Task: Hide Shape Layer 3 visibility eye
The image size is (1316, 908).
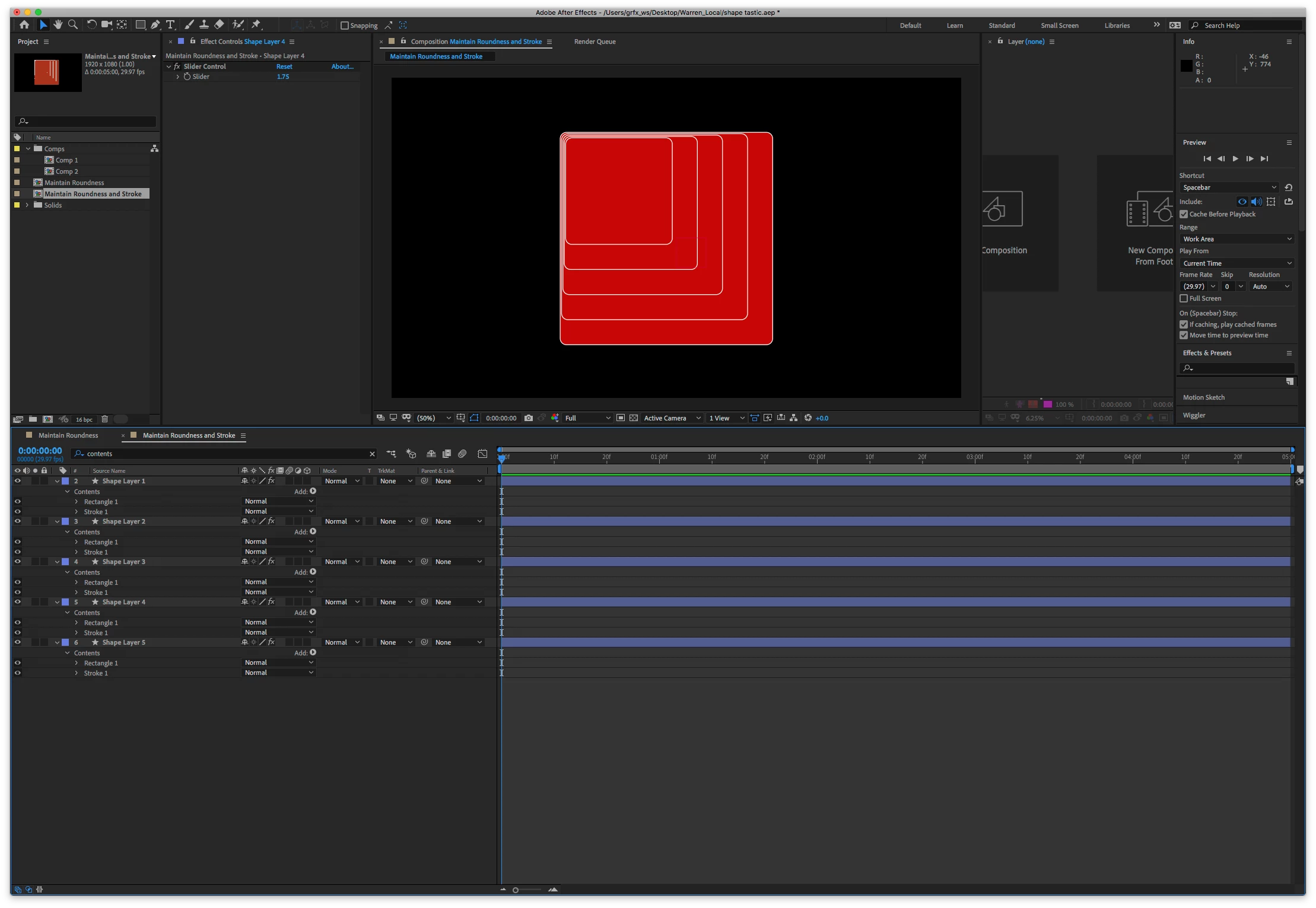Action: pos(17,562)
